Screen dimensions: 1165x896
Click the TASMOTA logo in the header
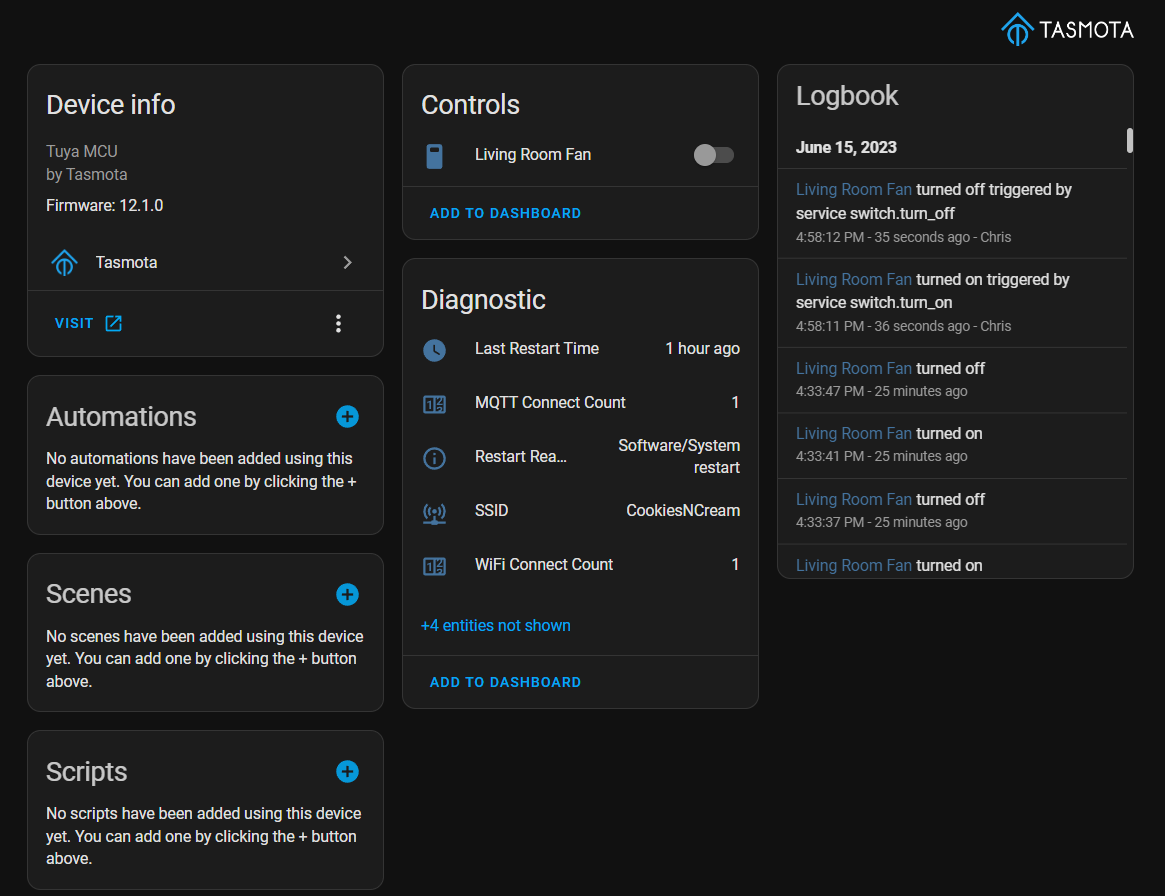click(1066, 28)
